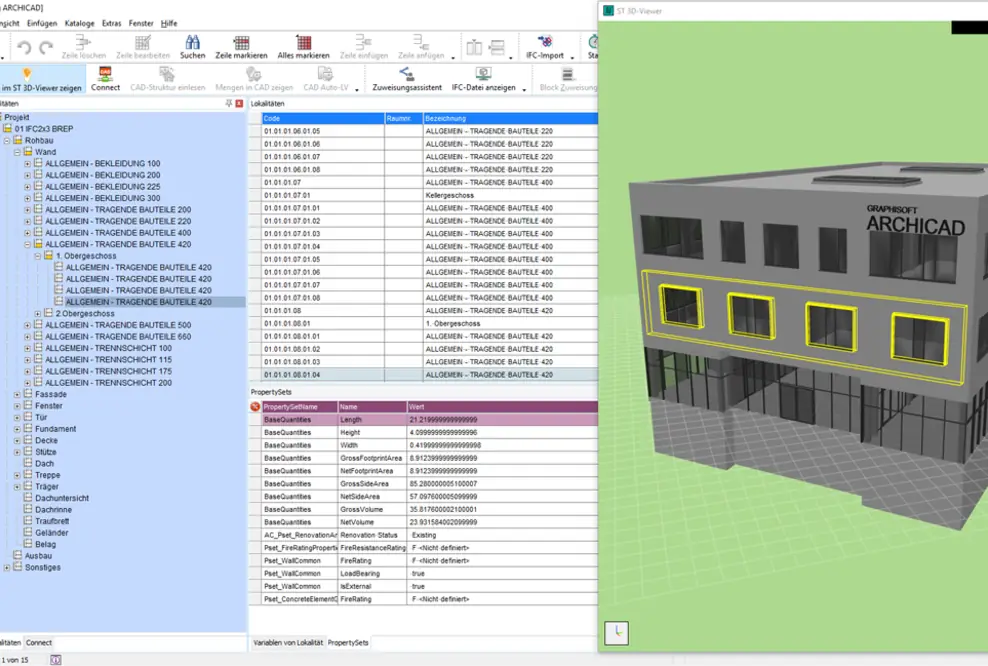
Task: Collapse the Rohbau tree node
Action: pyautogui.click(x=7, y=141)
